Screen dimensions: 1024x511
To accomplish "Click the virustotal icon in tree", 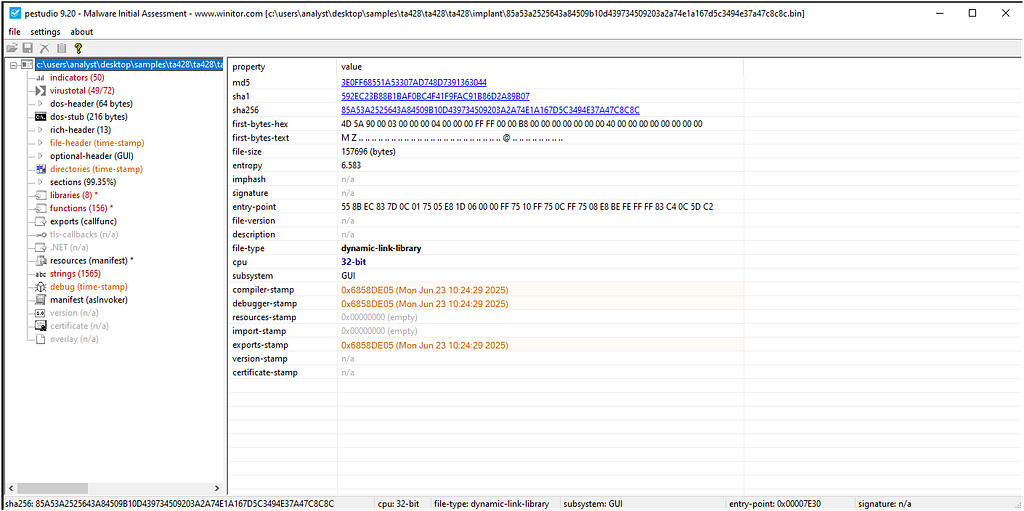I will [x=40, y=91].
